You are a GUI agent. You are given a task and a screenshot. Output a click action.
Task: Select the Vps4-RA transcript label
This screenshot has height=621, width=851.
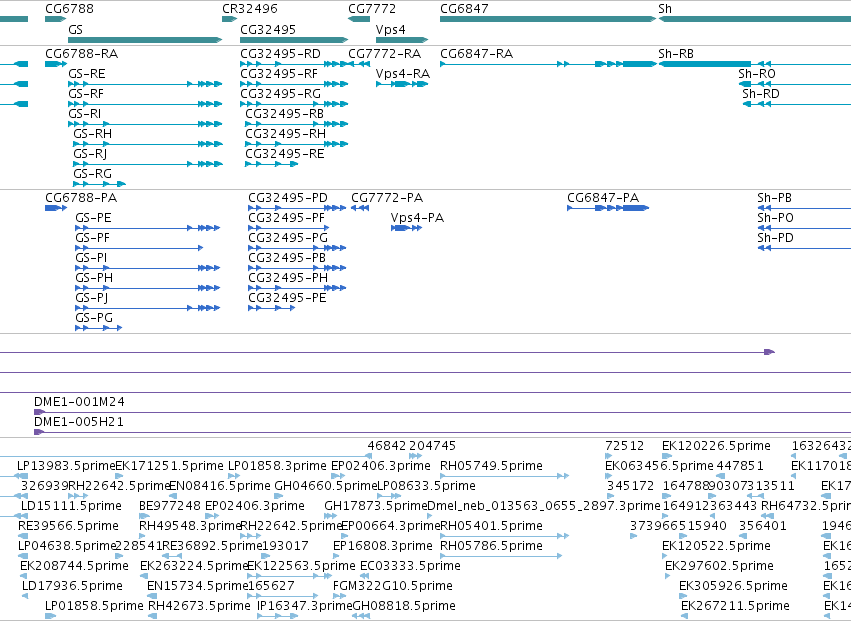click(x=403, y=74)
